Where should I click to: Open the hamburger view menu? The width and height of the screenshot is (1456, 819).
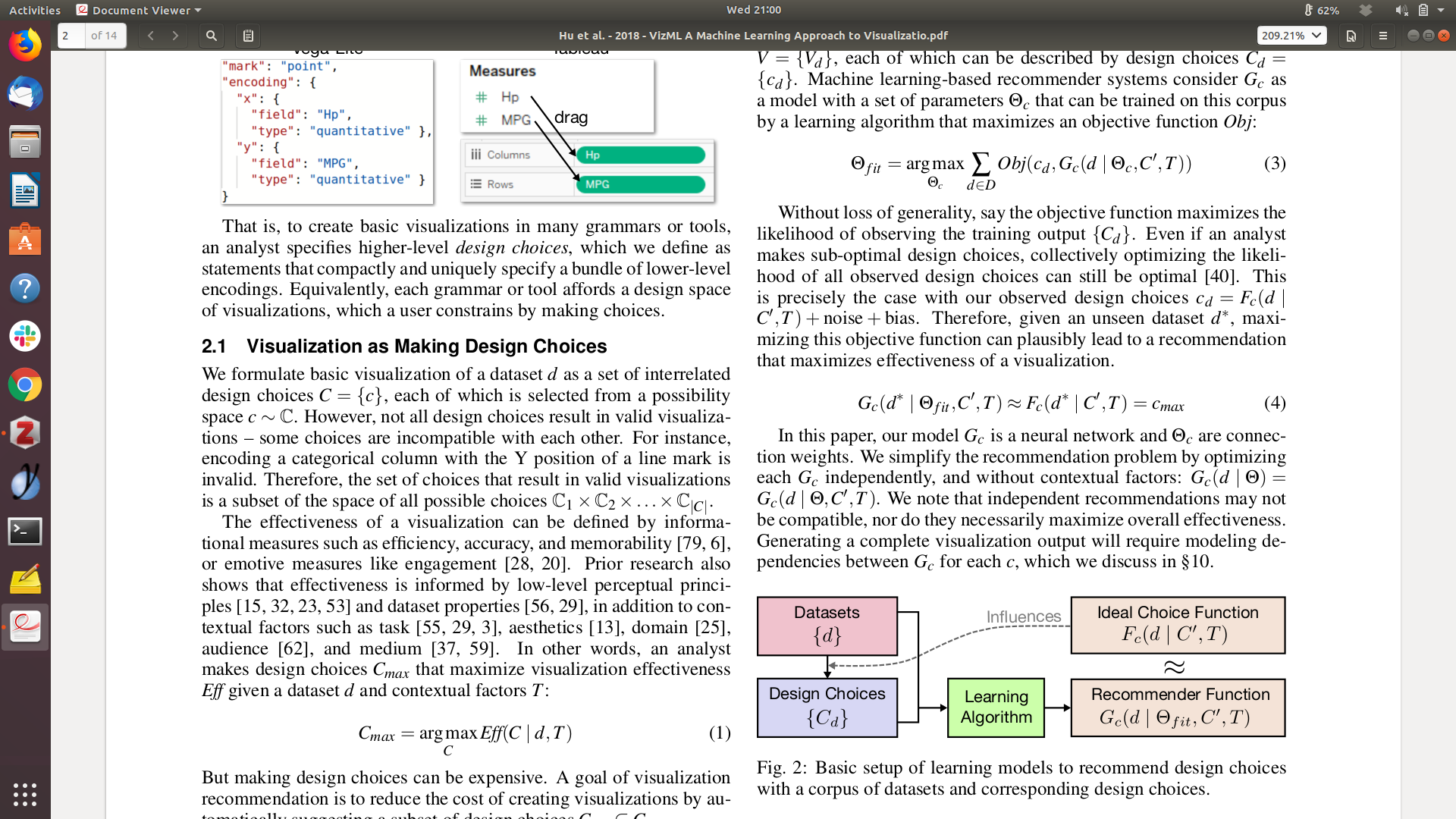[x=1382, y=36]
